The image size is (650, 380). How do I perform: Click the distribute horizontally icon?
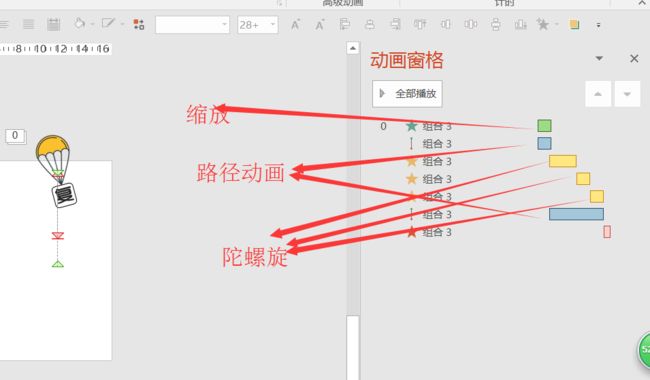[x=471, y=24]
